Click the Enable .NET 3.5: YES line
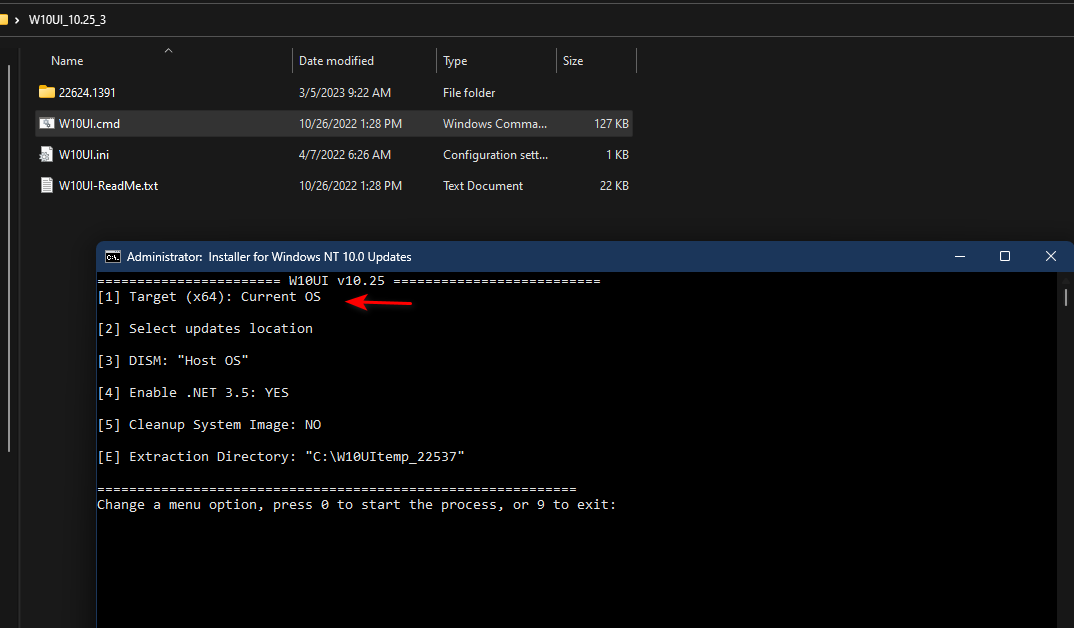This screenshot has height=628, width=1074. point(193,392)
